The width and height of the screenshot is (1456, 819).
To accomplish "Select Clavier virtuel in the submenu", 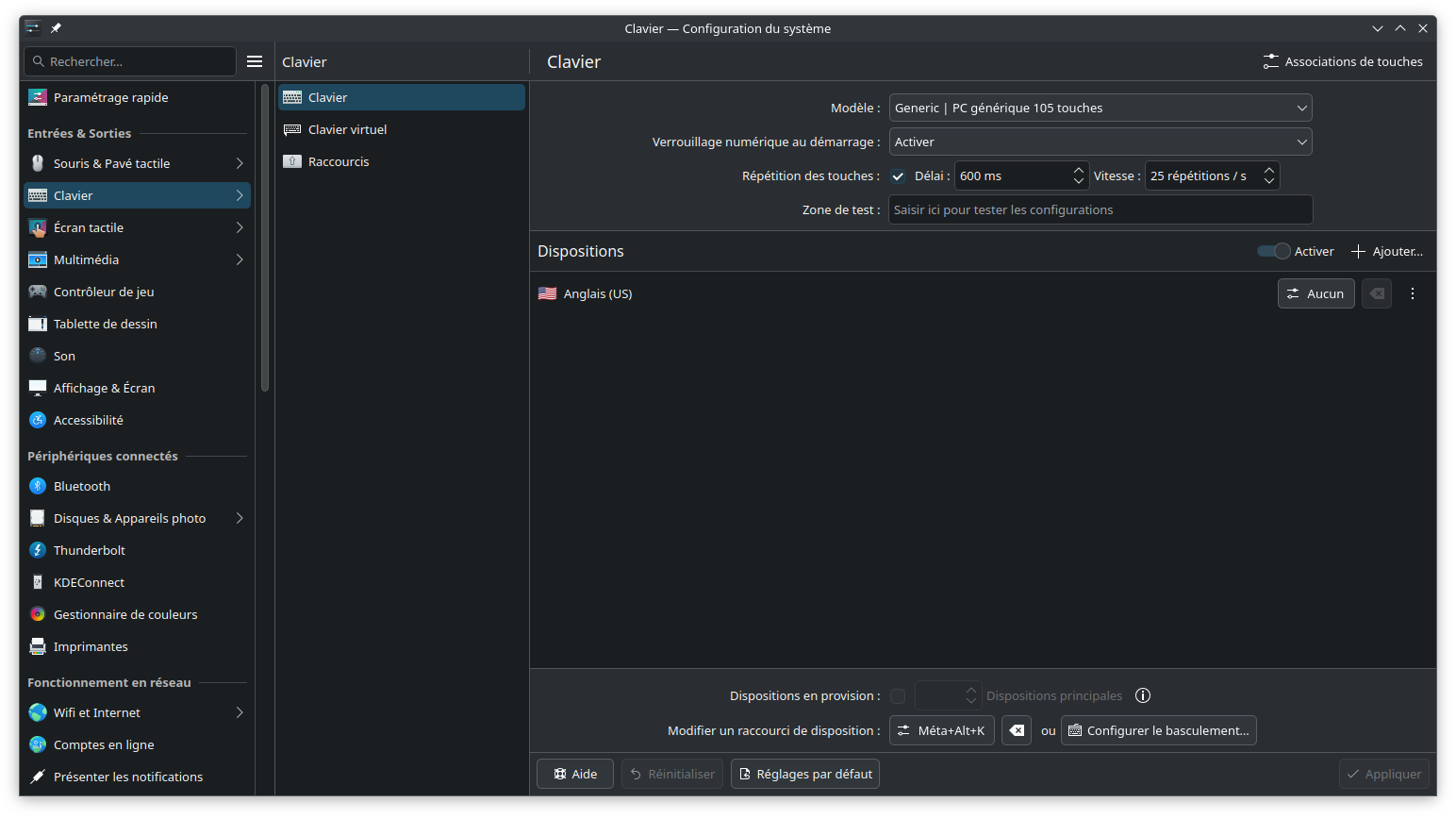I will (402, 129).
